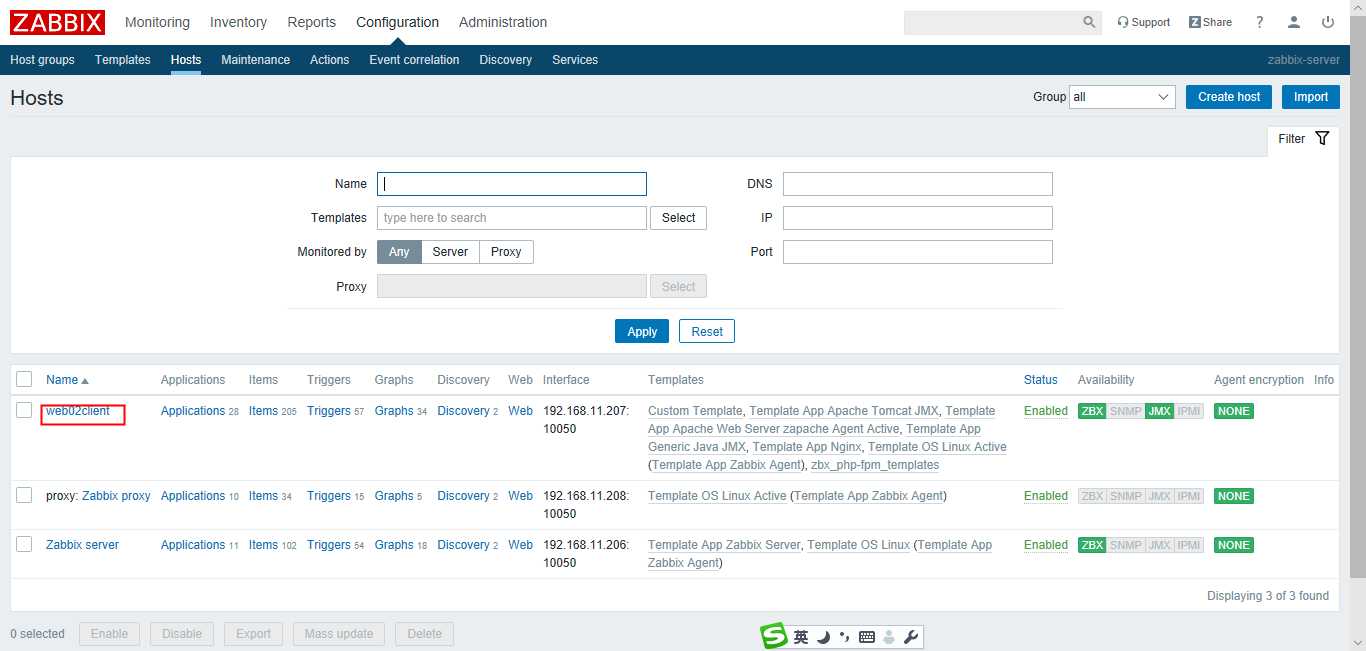Viewport: 1366px width, 651px height.
Task: Click NONE encryption badge for Zabbix proxy
Action: pos(1233,496)
